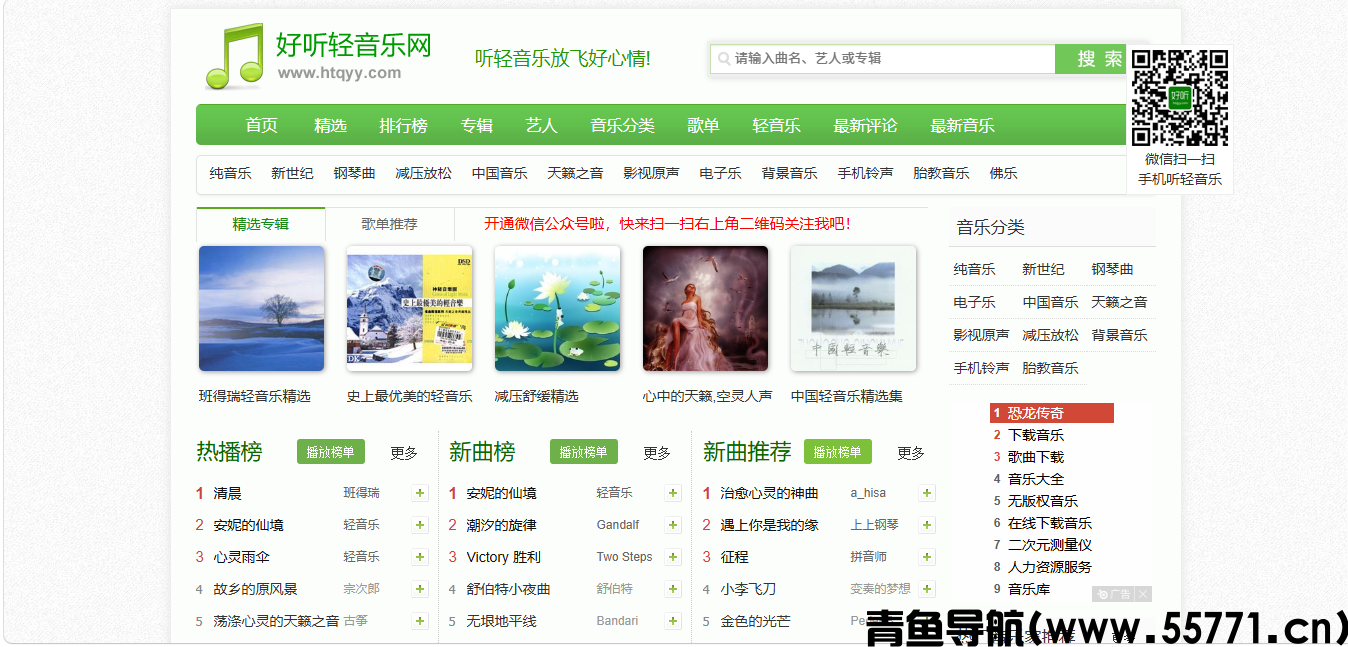
Task: Open 音乐分类 in the green navigation bar
Action: [622, 125]
